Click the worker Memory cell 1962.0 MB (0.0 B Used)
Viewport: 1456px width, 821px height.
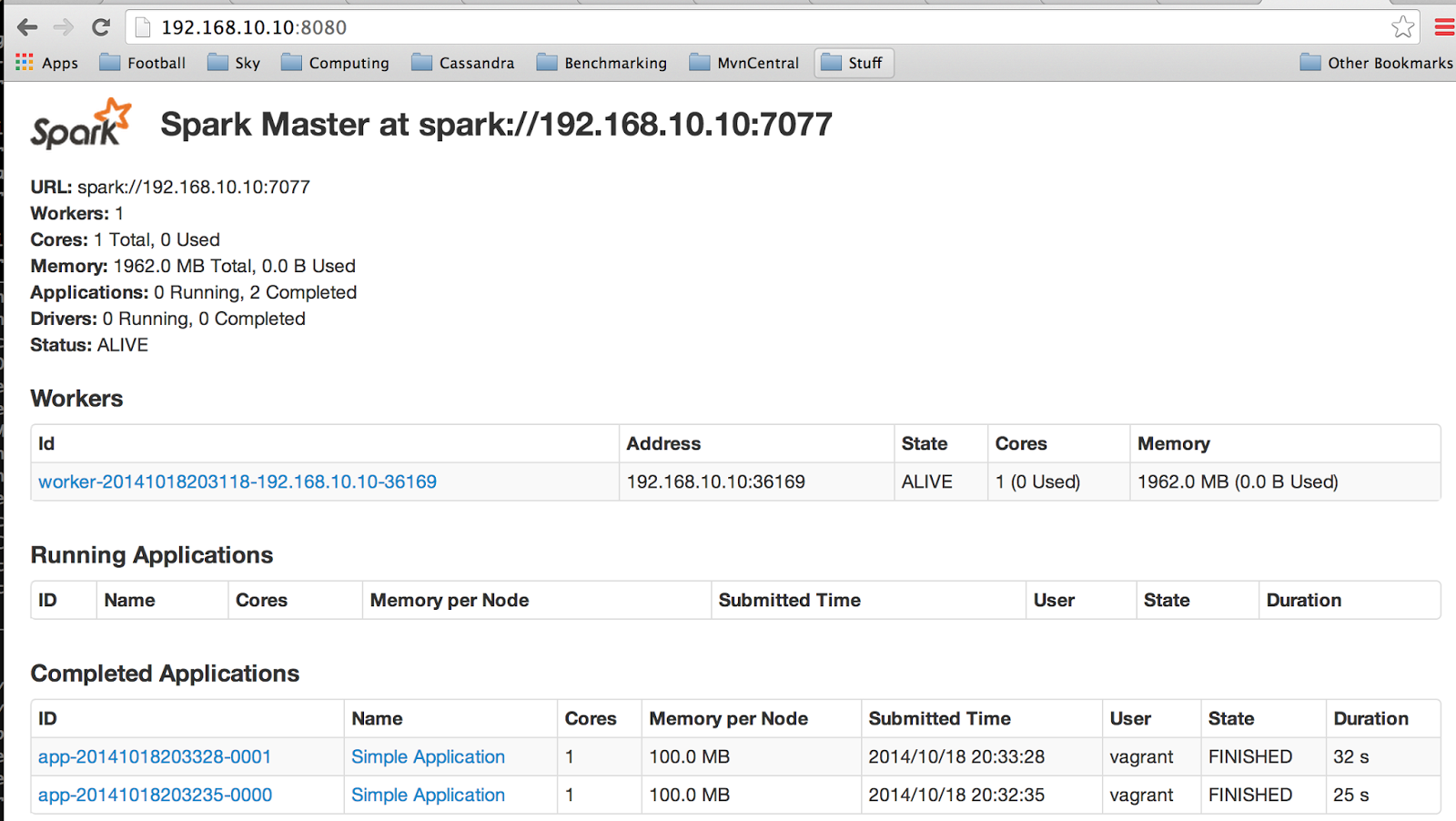(1285, 481)
